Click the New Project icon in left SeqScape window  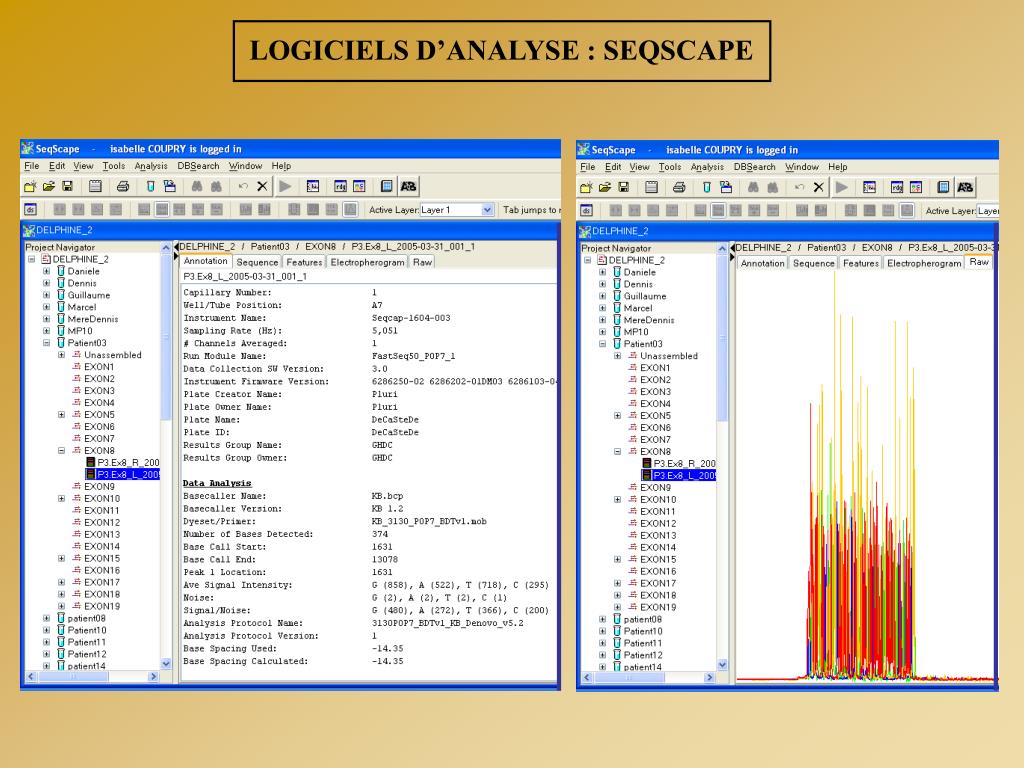point(30,187)
